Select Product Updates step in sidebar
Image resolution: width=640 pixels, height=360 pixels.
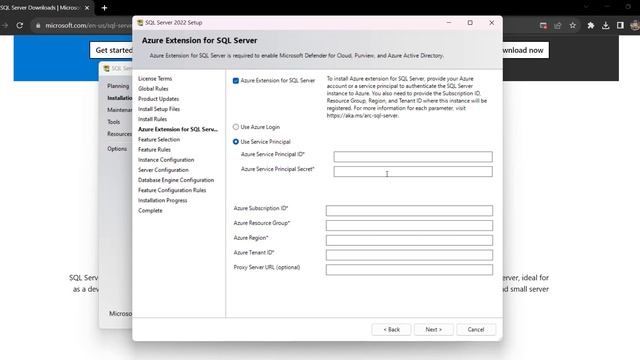(158, 99)
